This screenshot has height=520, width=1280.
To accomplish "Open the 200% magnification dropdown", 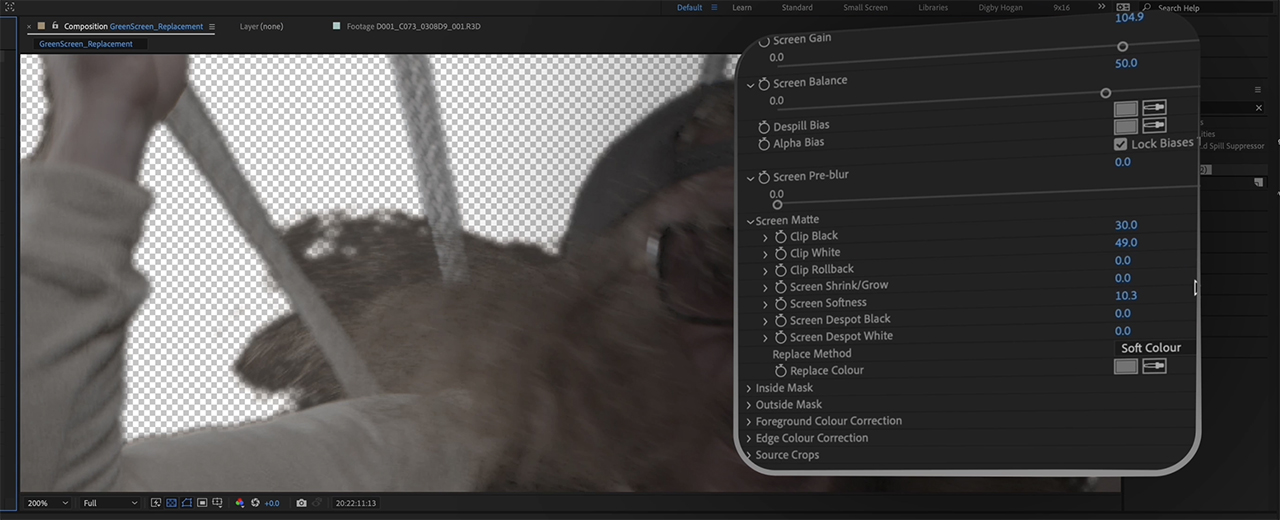I will 48,503.
